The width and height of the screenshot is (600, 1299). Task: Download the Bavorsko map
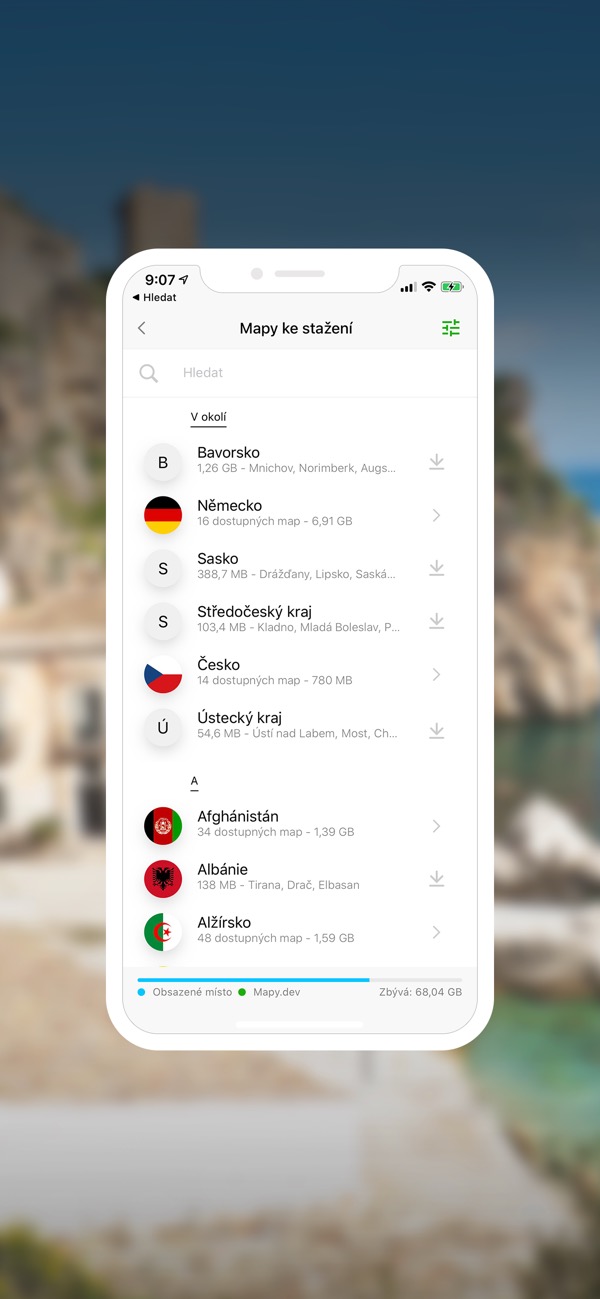point(436,462)
